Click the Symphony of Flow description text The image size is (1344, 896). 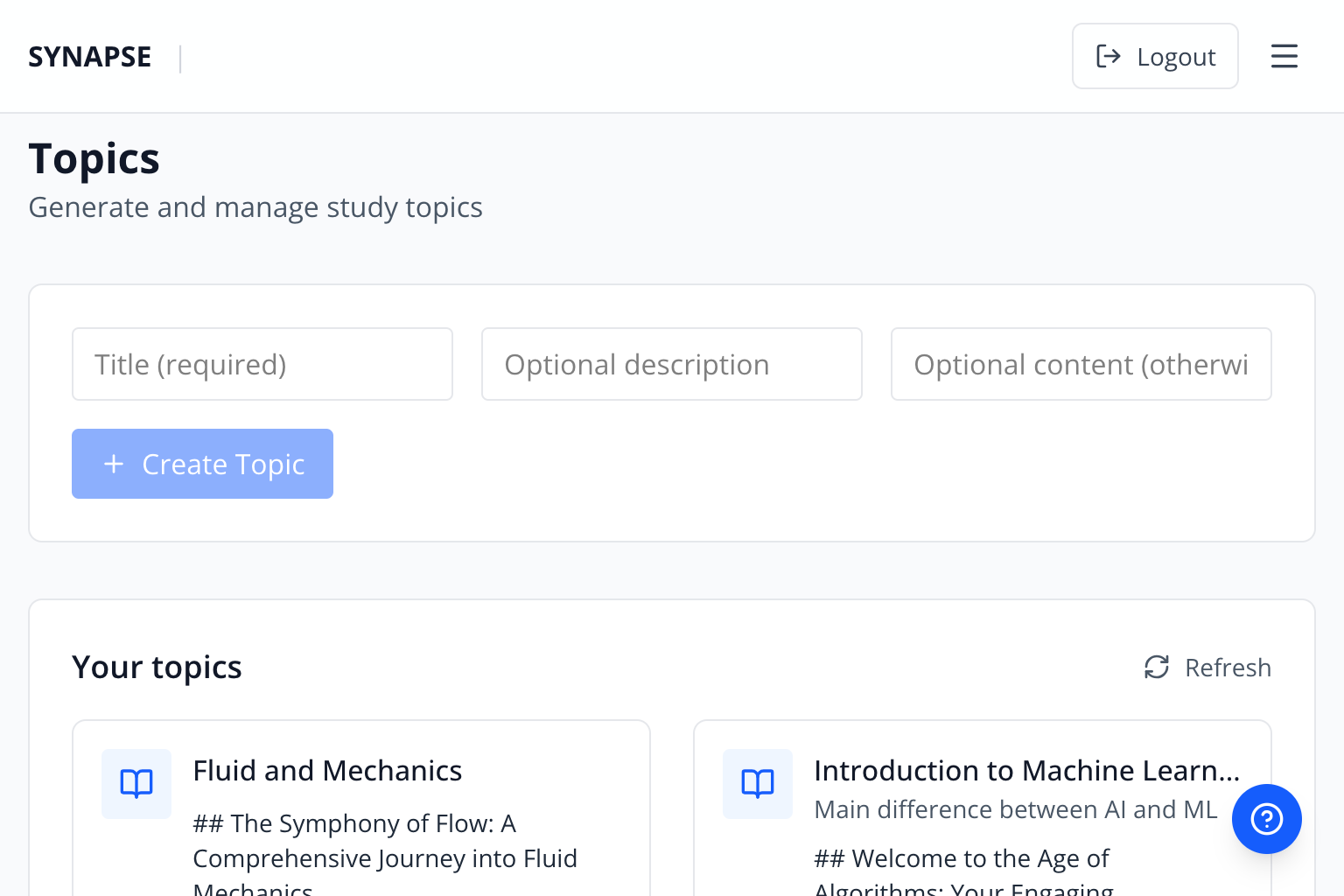coord(385,842)
